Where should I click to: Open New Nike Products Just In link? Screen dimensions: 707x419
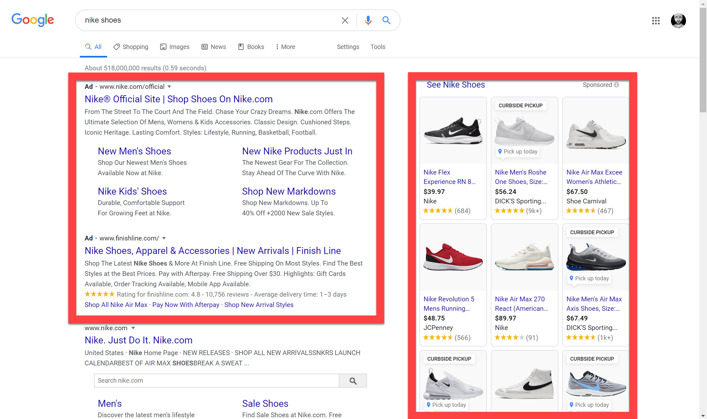(297, 151)
